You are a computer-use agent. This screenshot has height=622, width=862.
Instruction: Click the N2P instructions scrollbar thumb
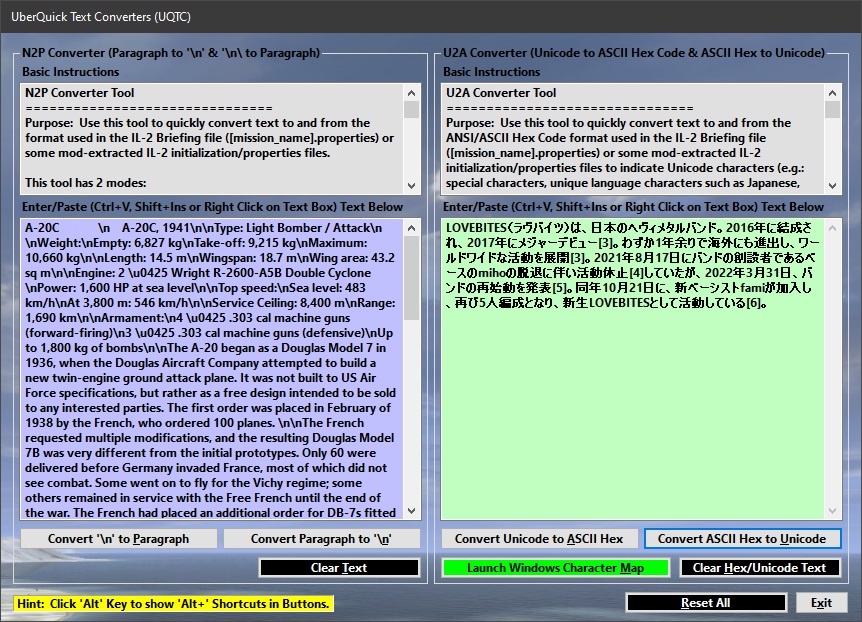412,109
